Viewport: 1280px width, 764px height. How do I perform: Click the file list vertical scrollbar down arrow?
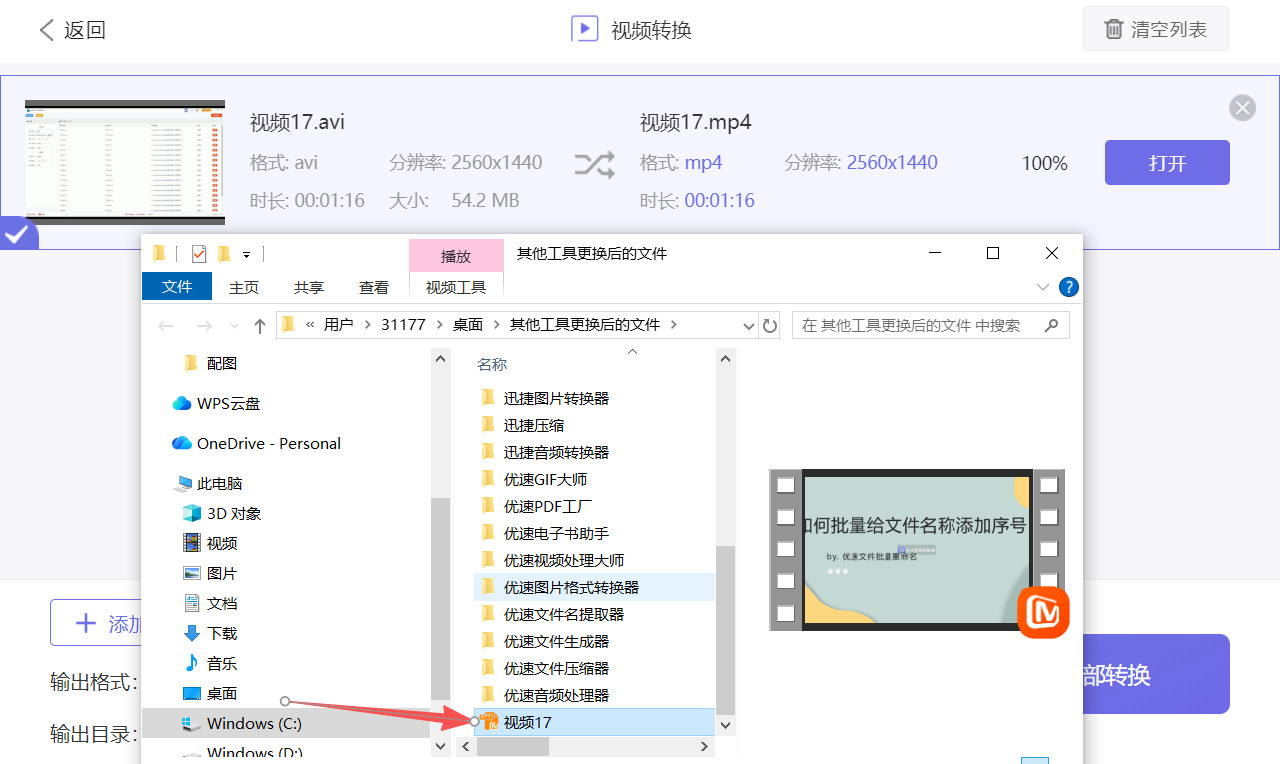[726, 724]
